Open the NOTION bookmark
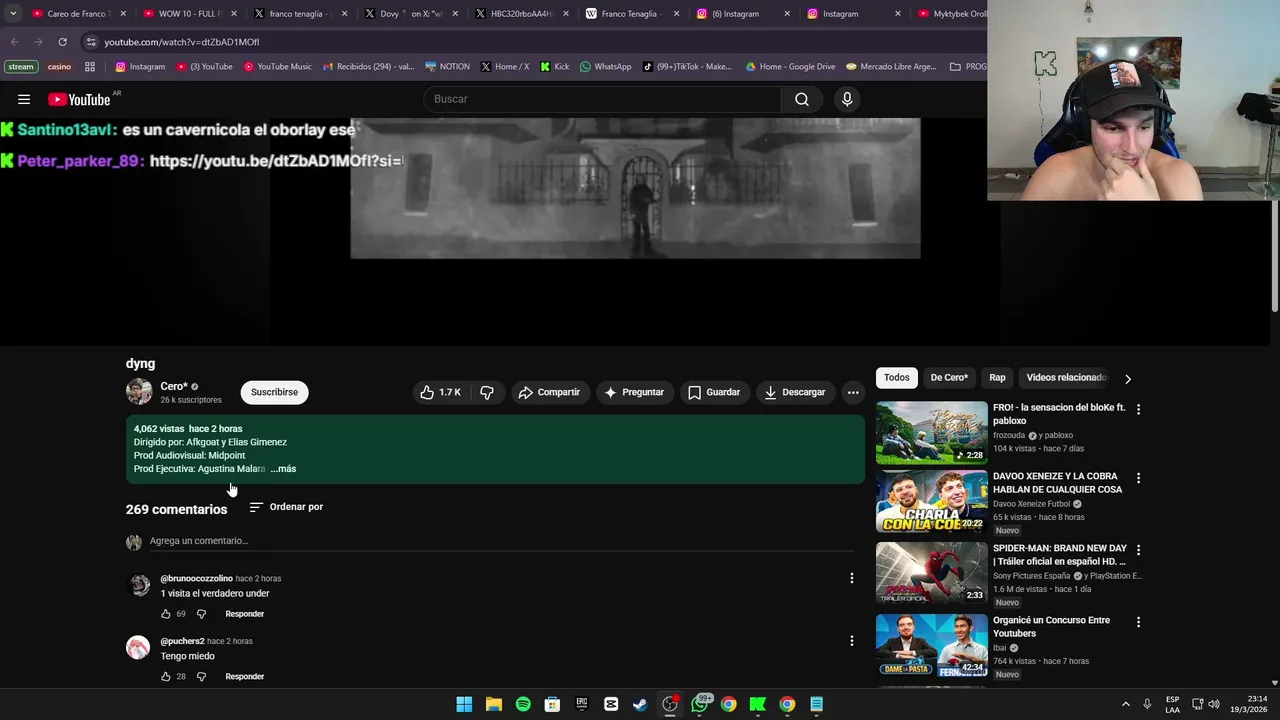This screenshot has width=1280, height=720. tap(447, 67)
